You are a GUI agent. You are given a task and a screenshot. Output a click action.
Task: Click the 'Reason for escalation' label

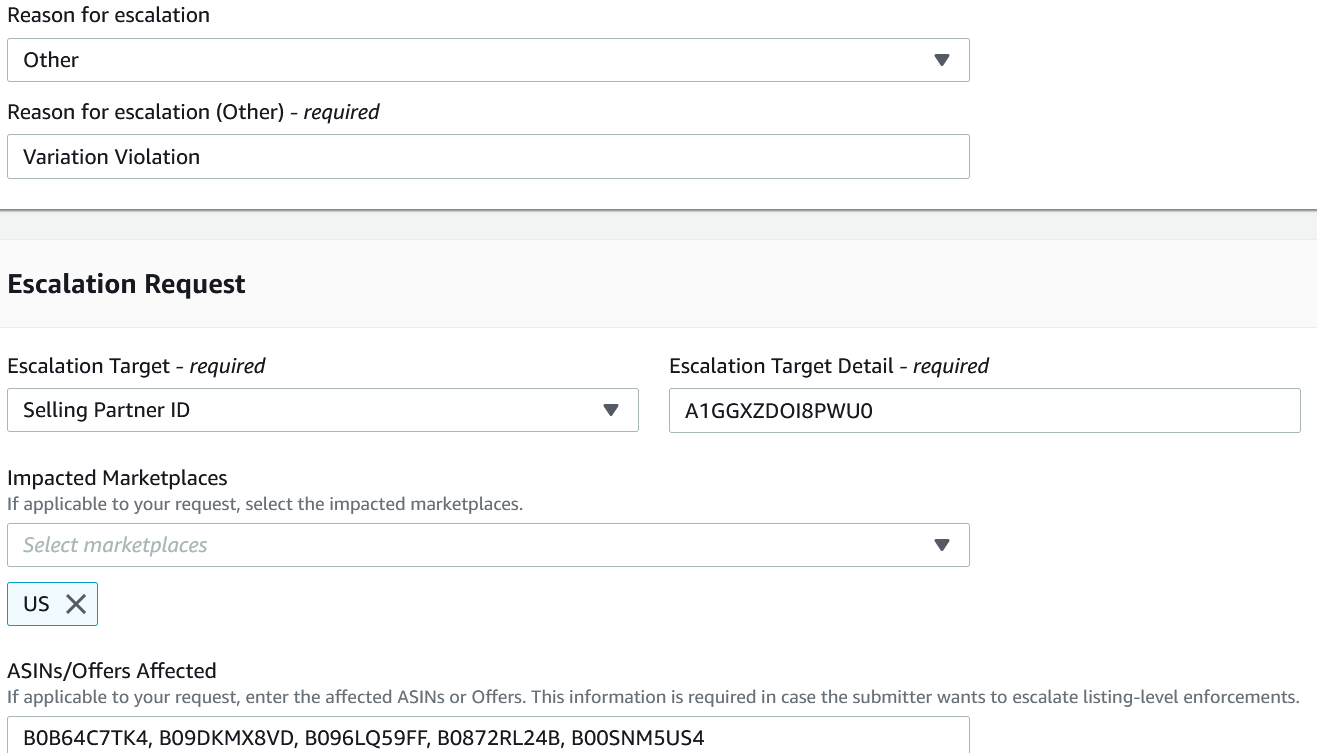click(x=109, y=15)
